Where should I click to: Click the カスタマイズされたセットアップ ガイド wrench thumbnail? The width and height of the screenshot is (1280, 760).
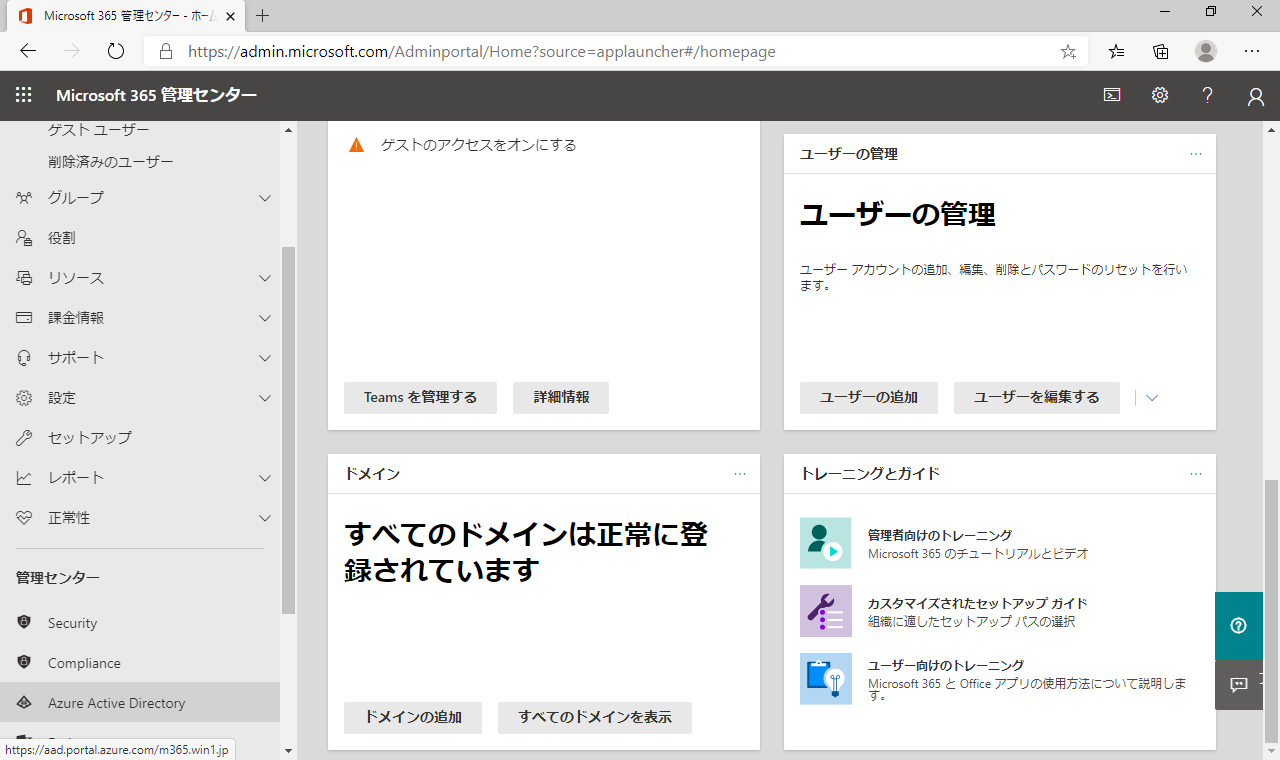coord(826,611)
